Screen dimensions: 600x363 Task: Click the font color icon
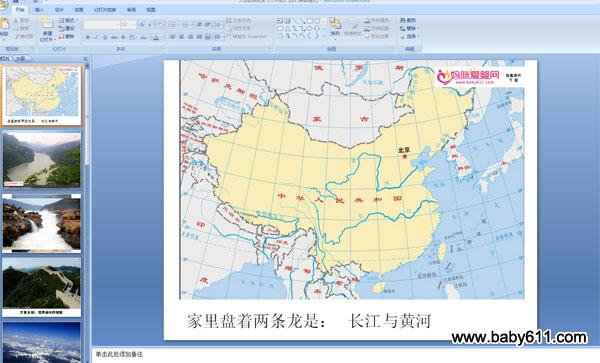(156, 37)
